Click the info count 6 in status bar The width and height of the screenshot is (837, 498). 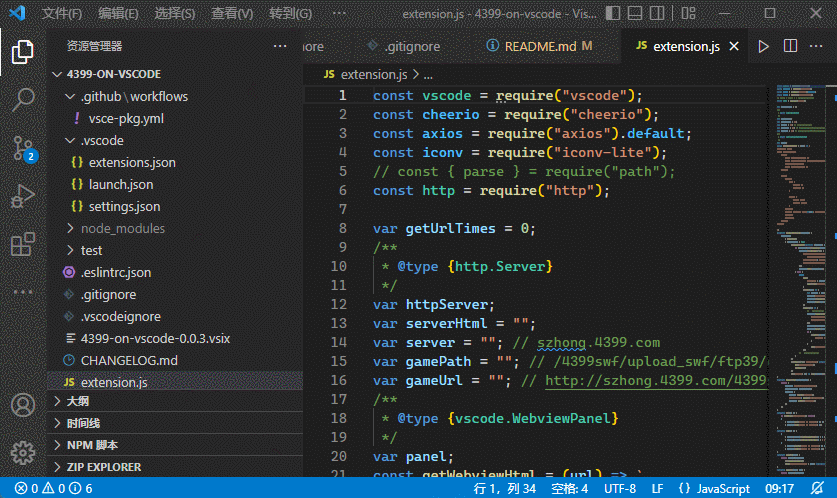point(81,488)
